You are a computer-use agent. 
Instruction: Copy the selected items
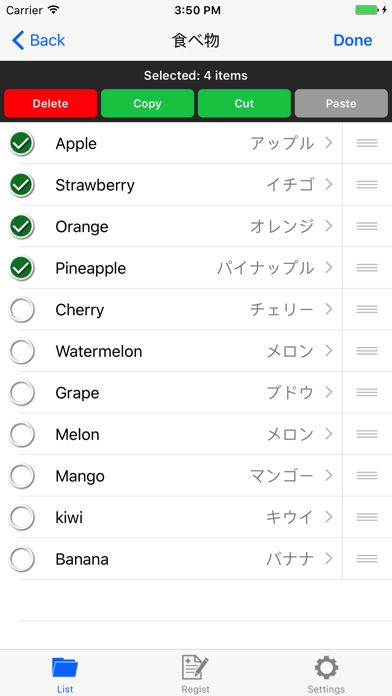coord(147,103)
